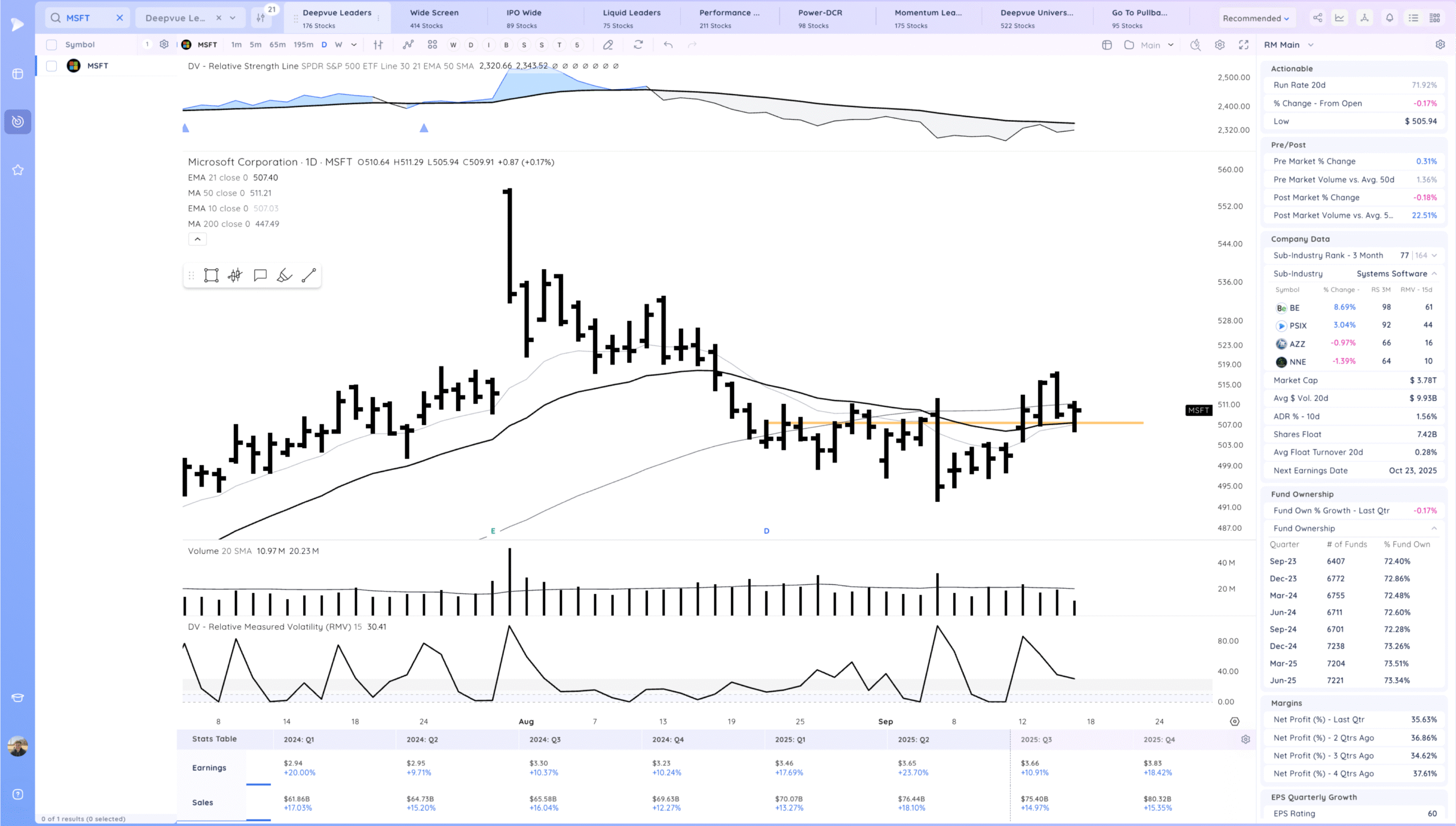Viewport: 1456px width, 826px height.
Task: Select the W weekly timeframe
Action: click(x=338, y=44)
